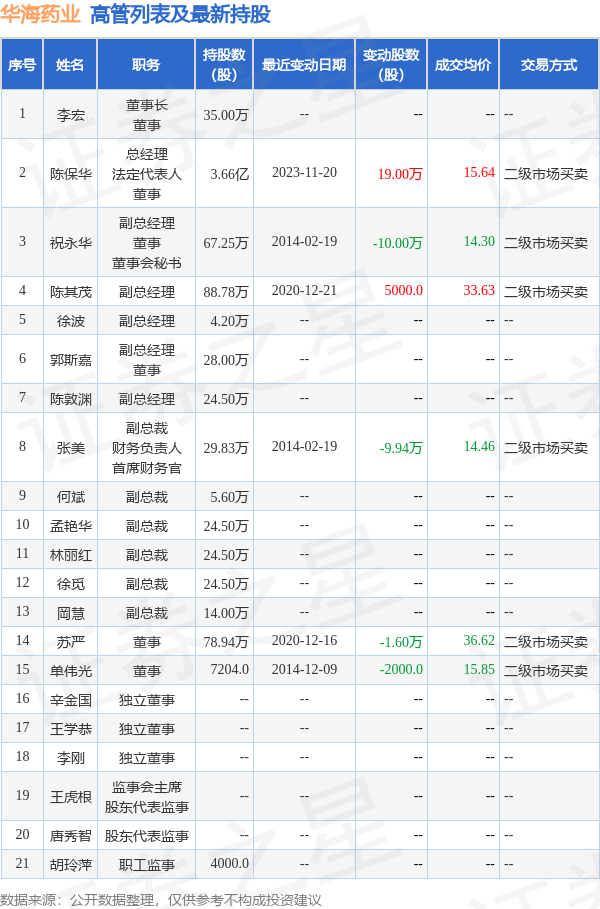
Task: Click the 4000.0 shareholding value
Action: [230, 864]
